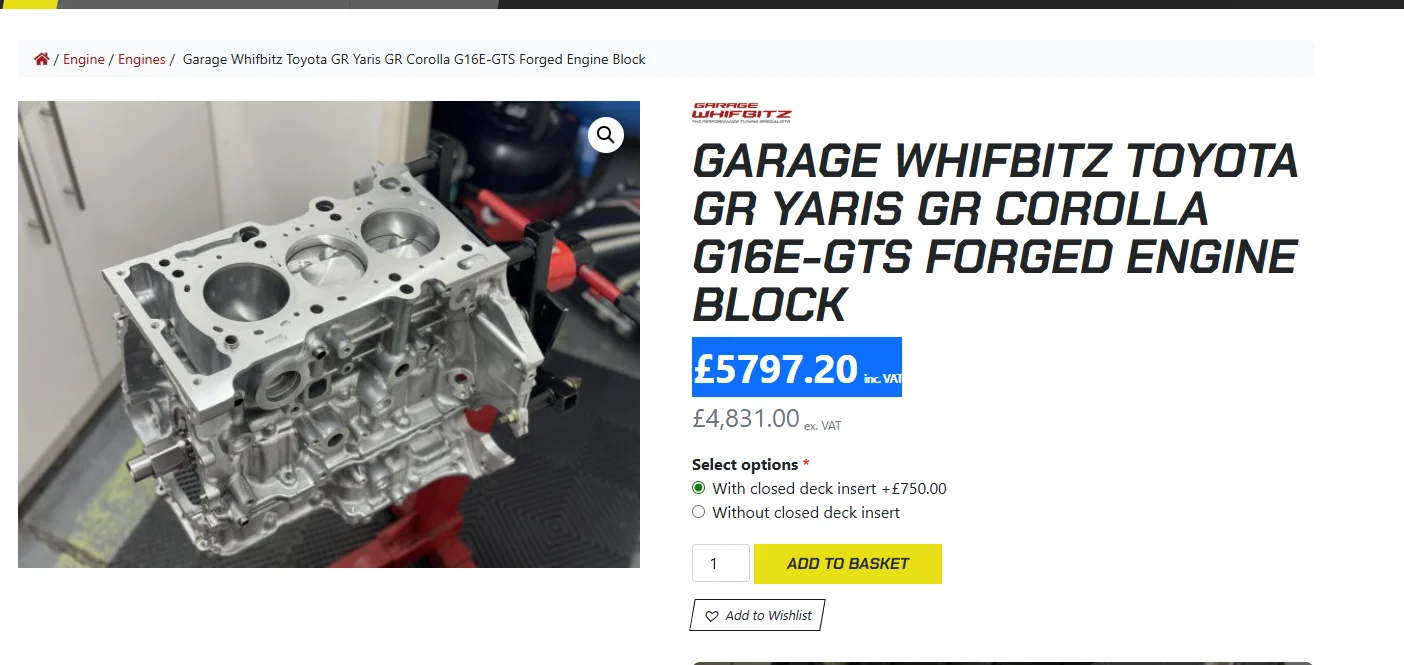Open the Garage Whifbitz brand logo
The height and width of the screenshot is (665, 1404).
click(x=741, y=112)
